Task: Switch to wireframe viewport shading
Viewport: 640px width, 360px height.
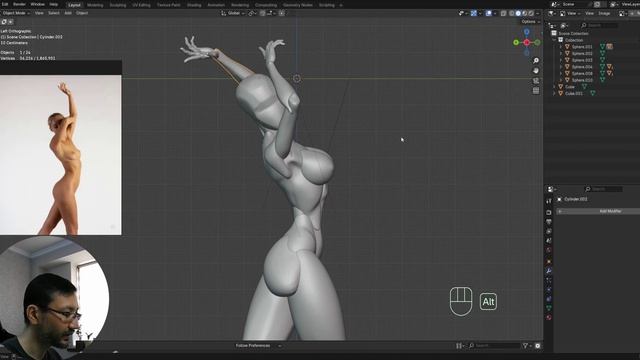Action: 512,13
